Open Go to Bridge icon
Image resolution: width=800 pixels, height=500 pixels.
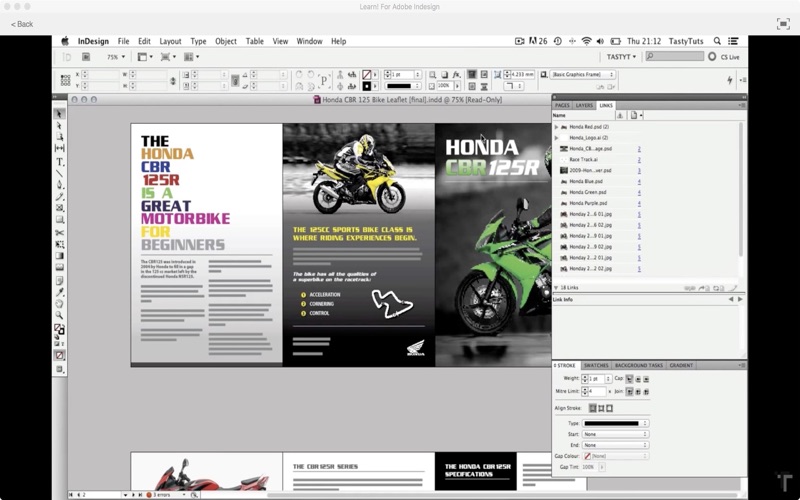pyautogui.click(x=86, y=57)
